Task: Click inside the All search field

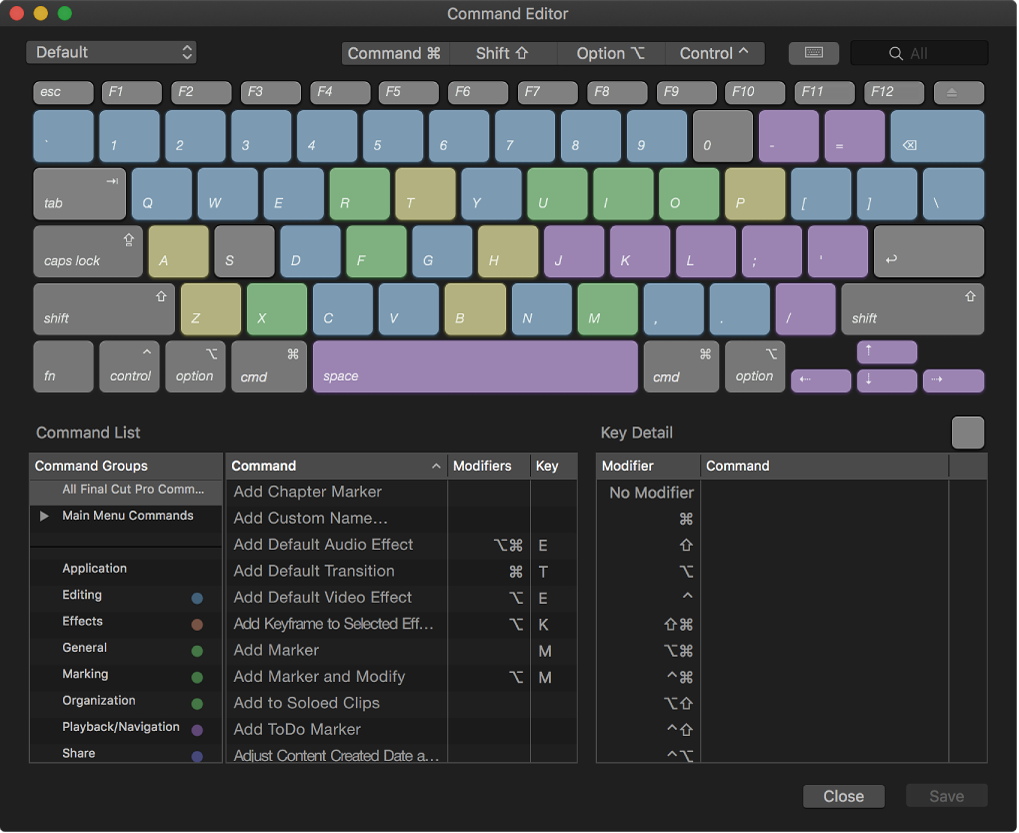Action: (925, 53)
